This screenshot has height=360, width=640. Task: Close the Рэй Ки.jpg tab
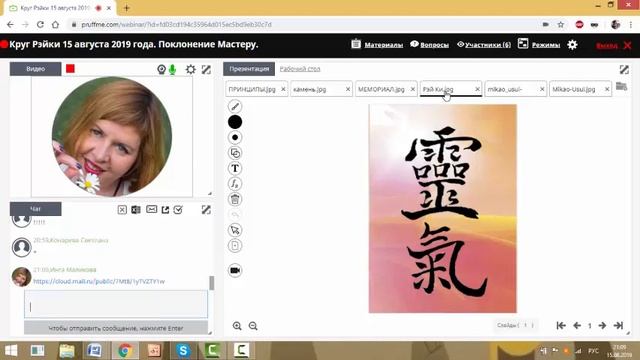(x=478, y=89)
